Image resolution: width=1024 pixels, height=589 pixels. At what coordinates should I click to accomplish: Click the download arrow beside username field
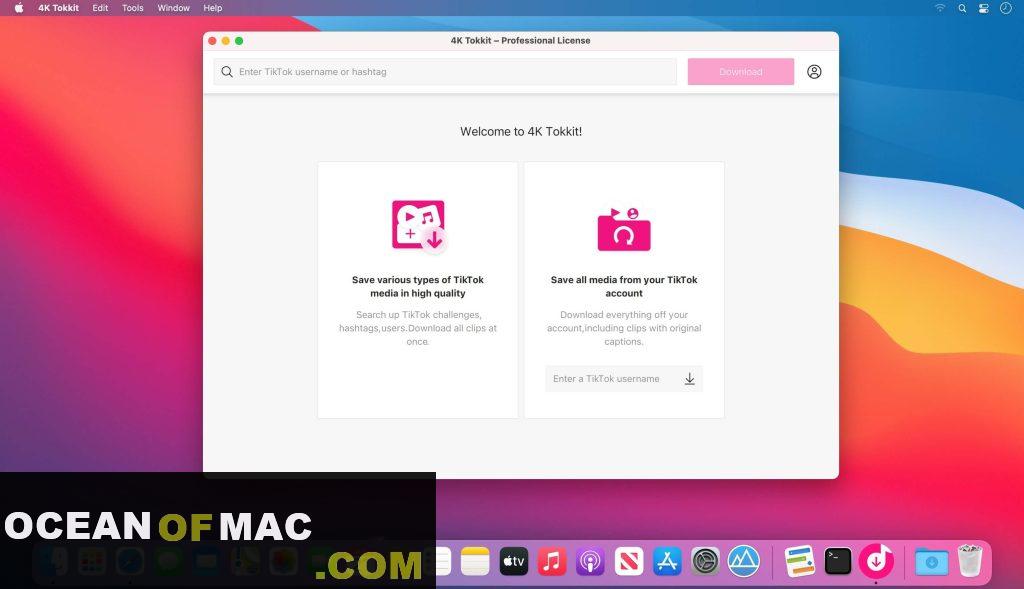(690, 379)
